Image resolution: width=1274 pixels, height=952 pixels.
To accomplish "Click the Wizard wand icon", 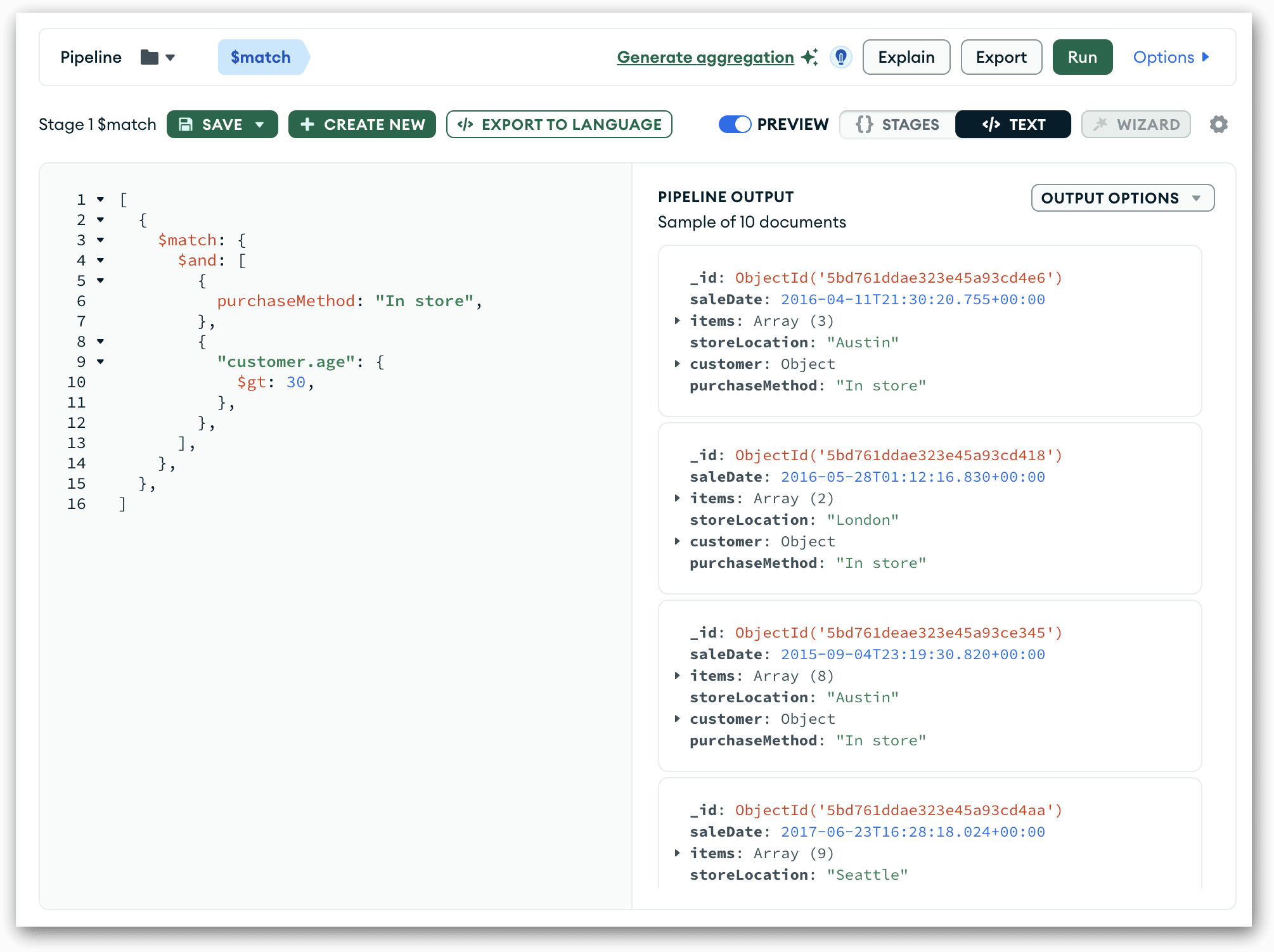I will 1100,124.
